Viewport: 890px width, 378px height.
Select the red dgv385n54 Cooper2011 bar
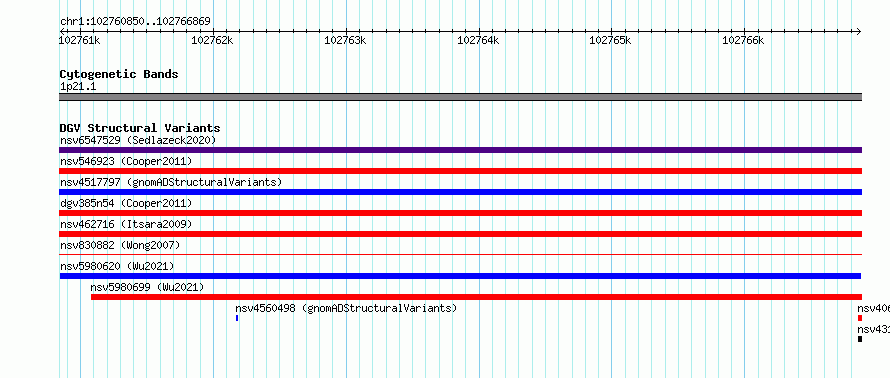click(x=460, y=213)
